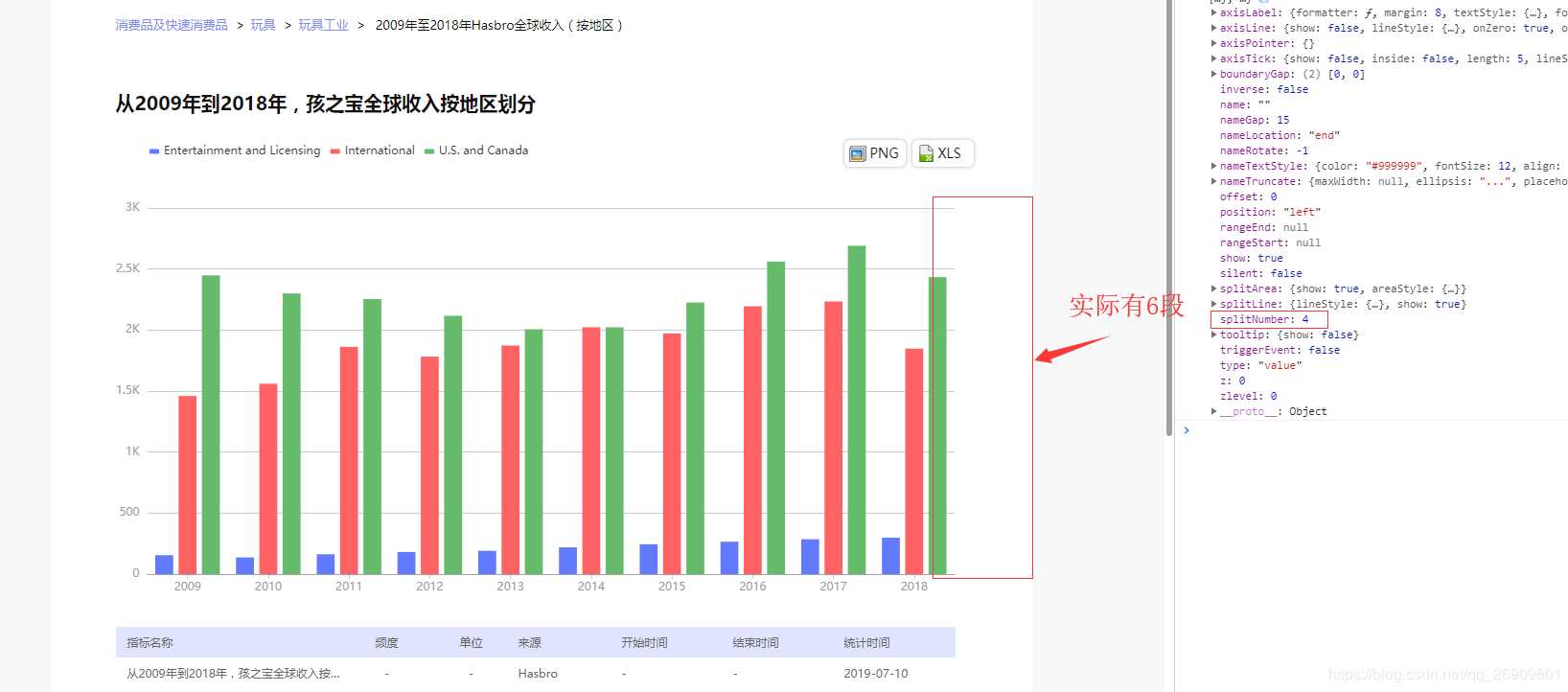Expand the boundaryGap array

(1214, 74)
